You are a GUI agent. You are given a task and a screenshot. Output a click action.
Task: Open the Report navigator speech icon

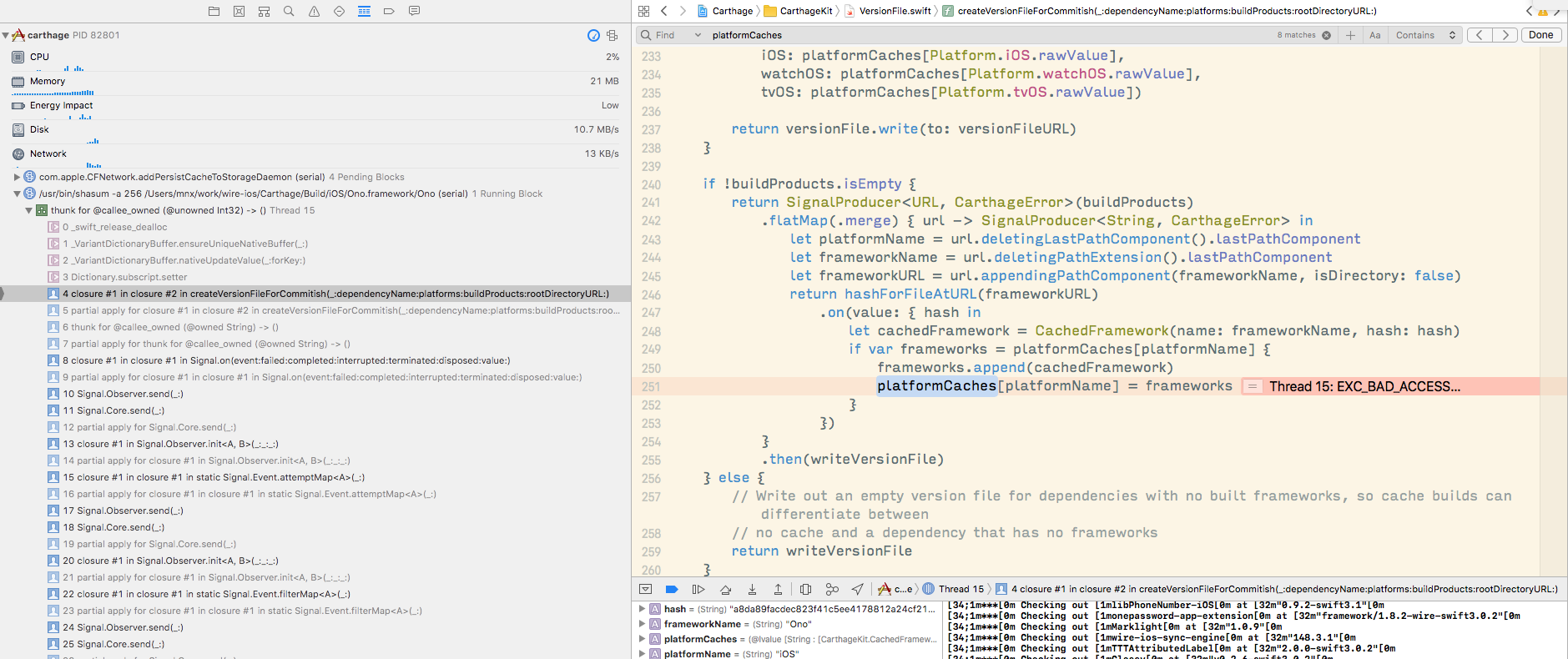(x=414, y=11)
